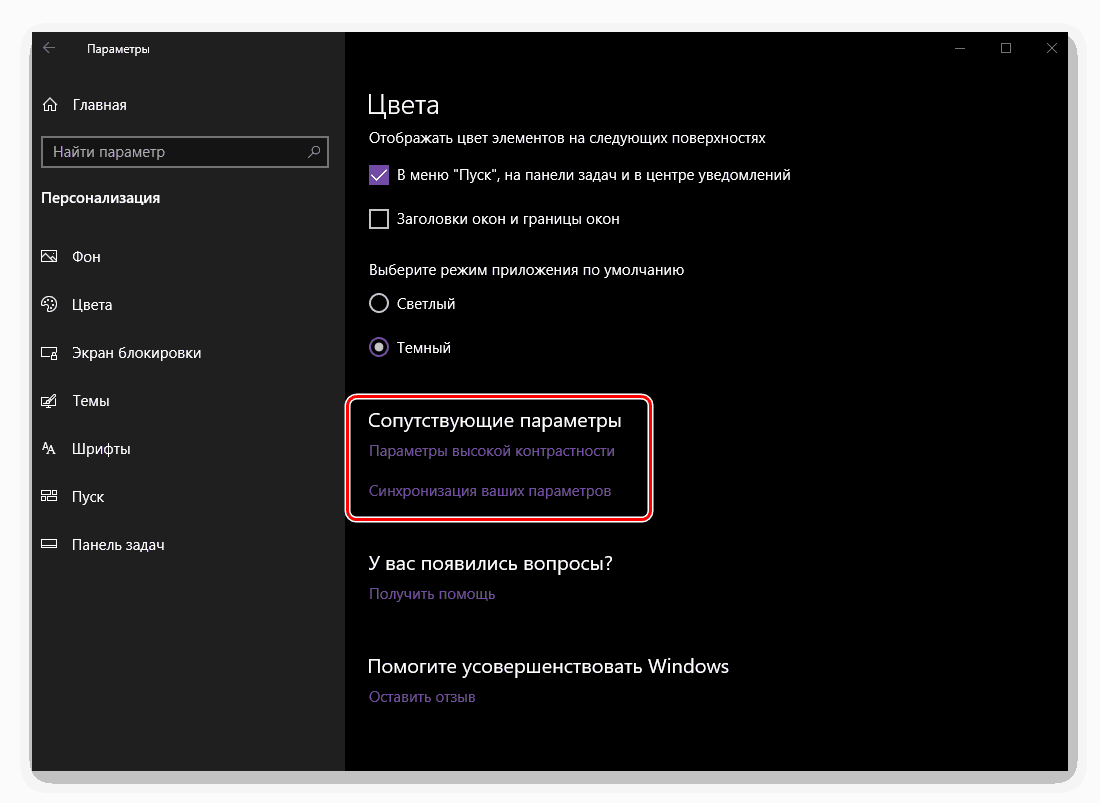Viewport: 1100px width, 803px height.
Task: Open Панель задач settings
Action: pos(118,544)
